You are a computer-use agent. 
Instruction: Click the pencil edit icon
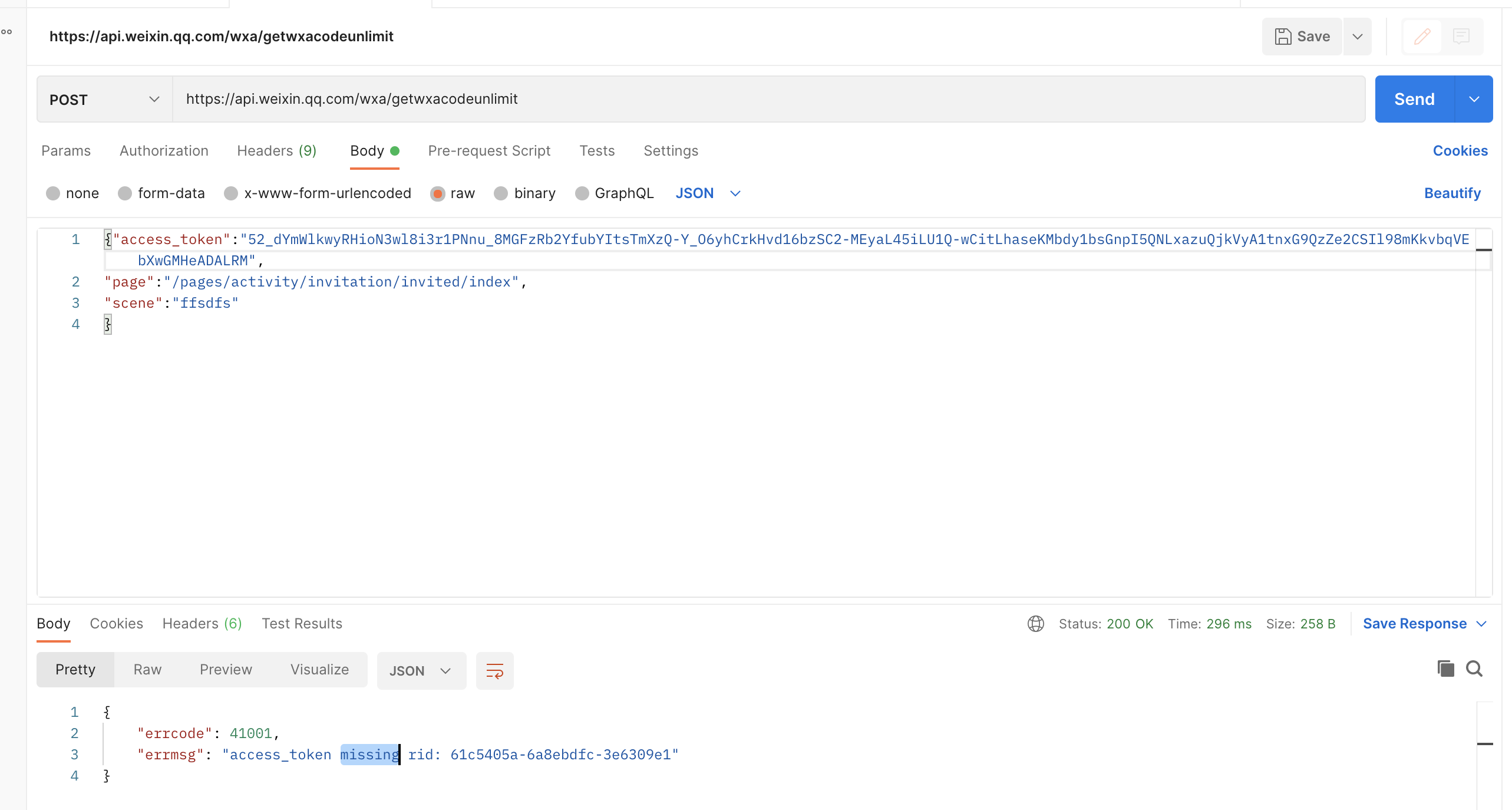(1422, 37)
